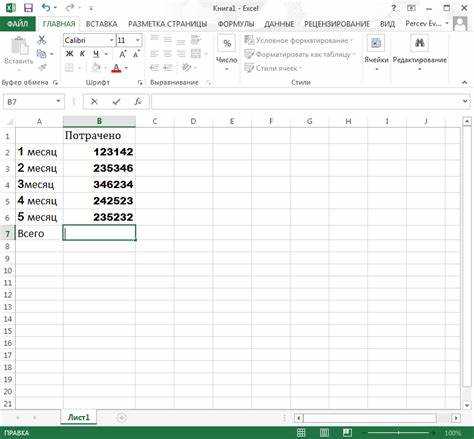Screen dimensions: 474x439
Task: Switch to the ВСТАВКА ribbon tab
Action: (x=101, y=24)
